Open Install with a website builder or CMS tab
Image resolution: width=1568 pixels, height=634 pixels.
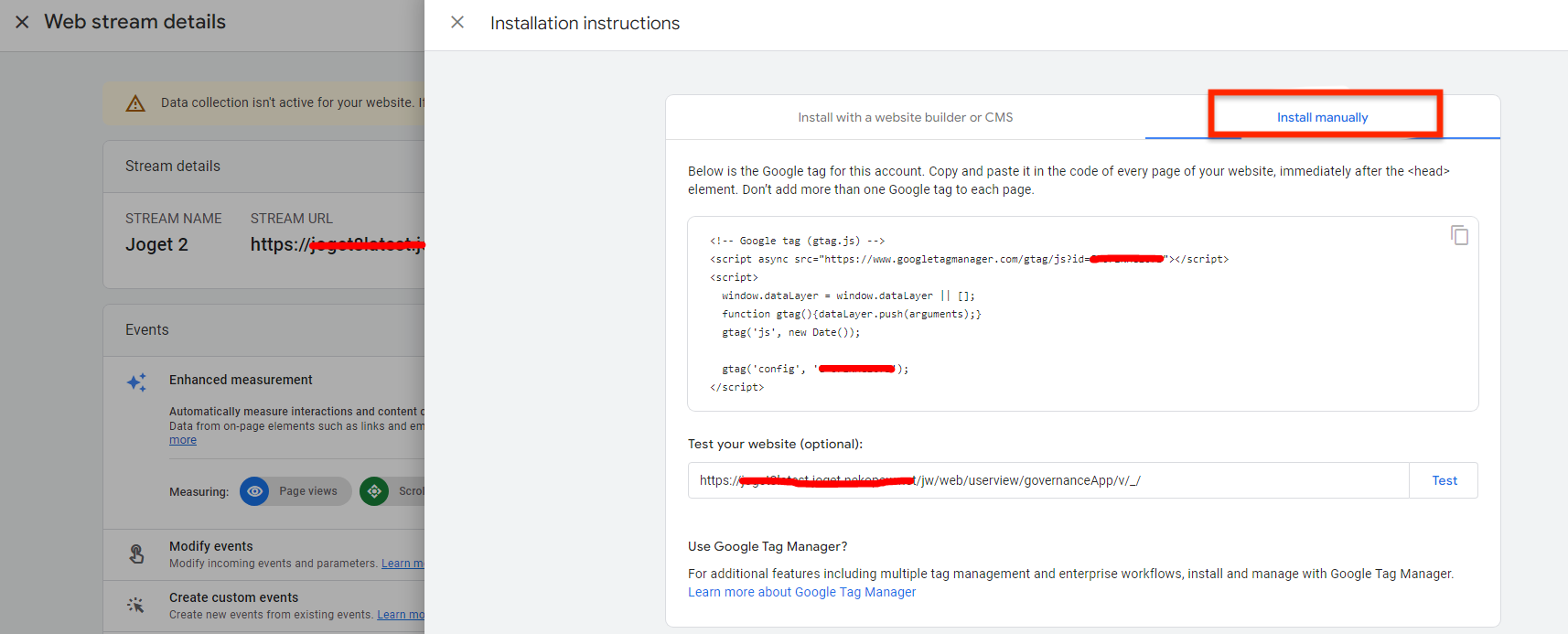(906, 117)
